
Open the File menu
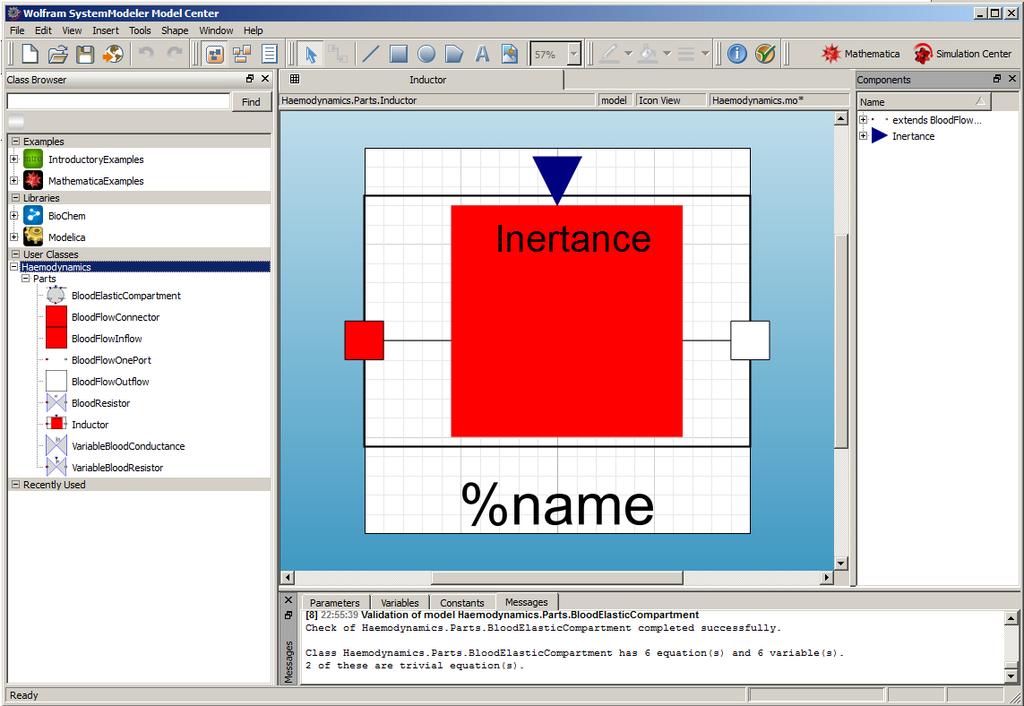(x=17, y=31)
